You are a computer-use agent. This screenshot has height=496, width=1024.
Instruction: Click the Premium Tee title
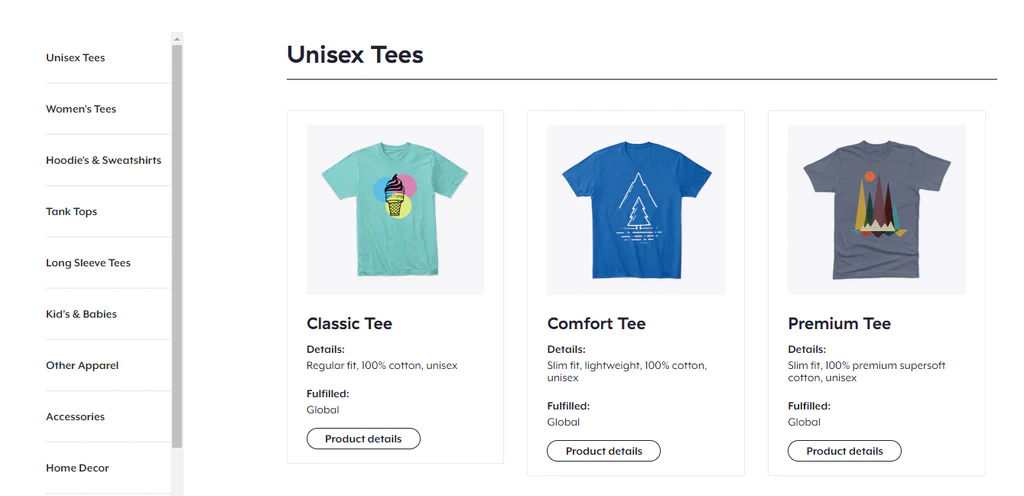click(x=839, y=324)
